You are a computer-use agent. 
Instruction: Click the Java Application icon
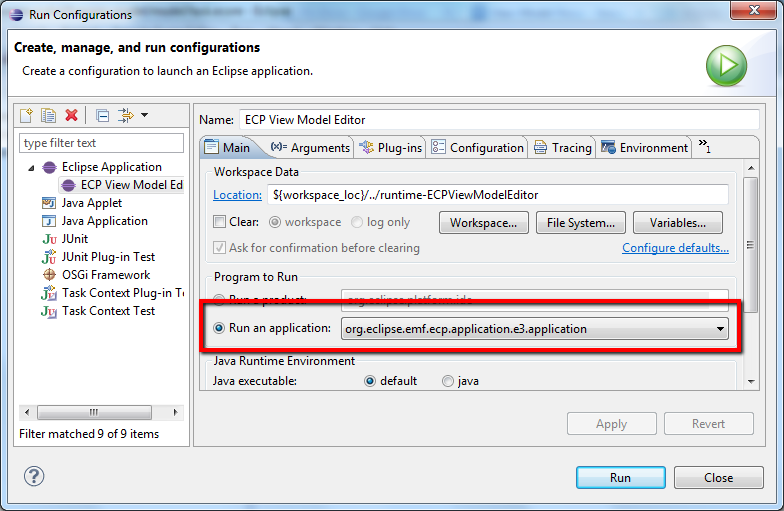pyautogui.click(x=49, y=221)
